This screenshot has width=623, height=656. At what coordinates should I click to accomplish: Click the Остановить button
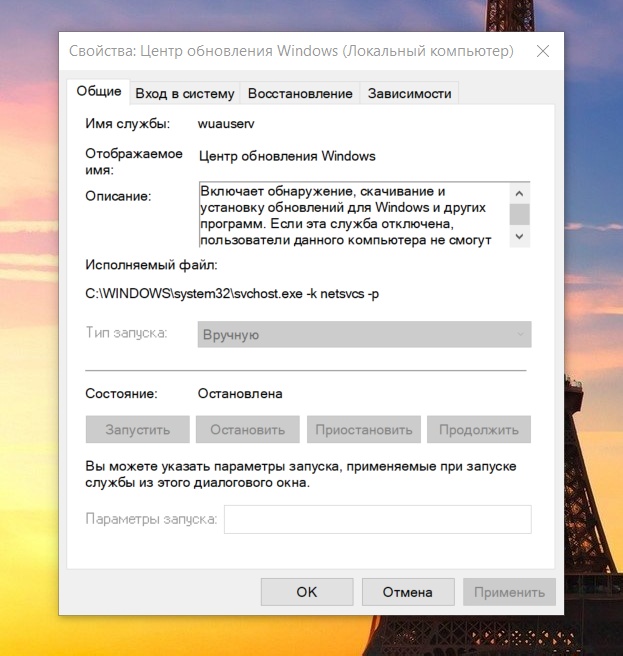(x=248, y=429)
